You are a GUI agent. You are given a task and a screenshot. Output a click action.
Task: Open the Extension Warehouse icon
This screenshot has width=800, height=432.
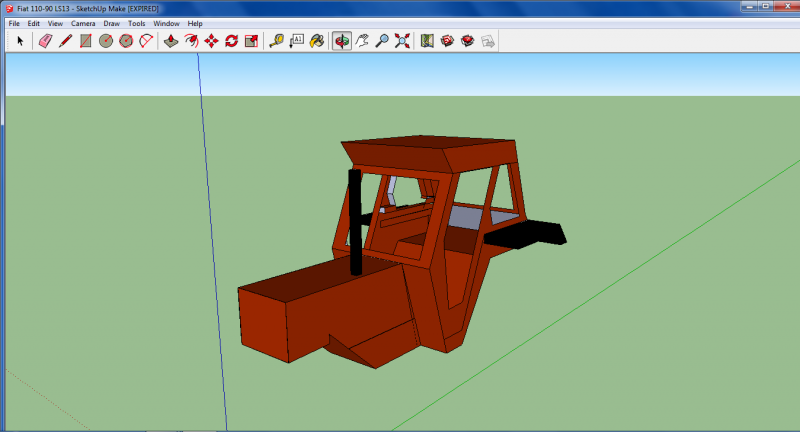click(x=467, y=41)
